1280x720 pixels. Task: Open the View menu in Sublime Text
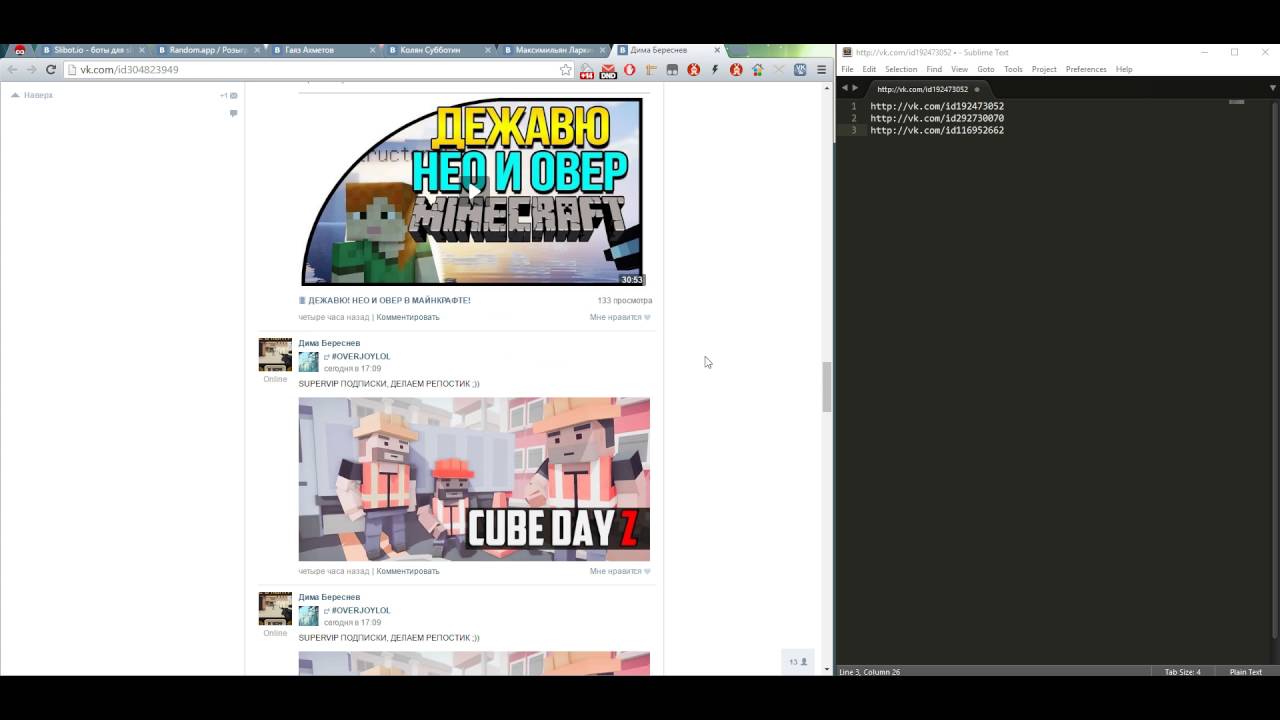point(960,69)
